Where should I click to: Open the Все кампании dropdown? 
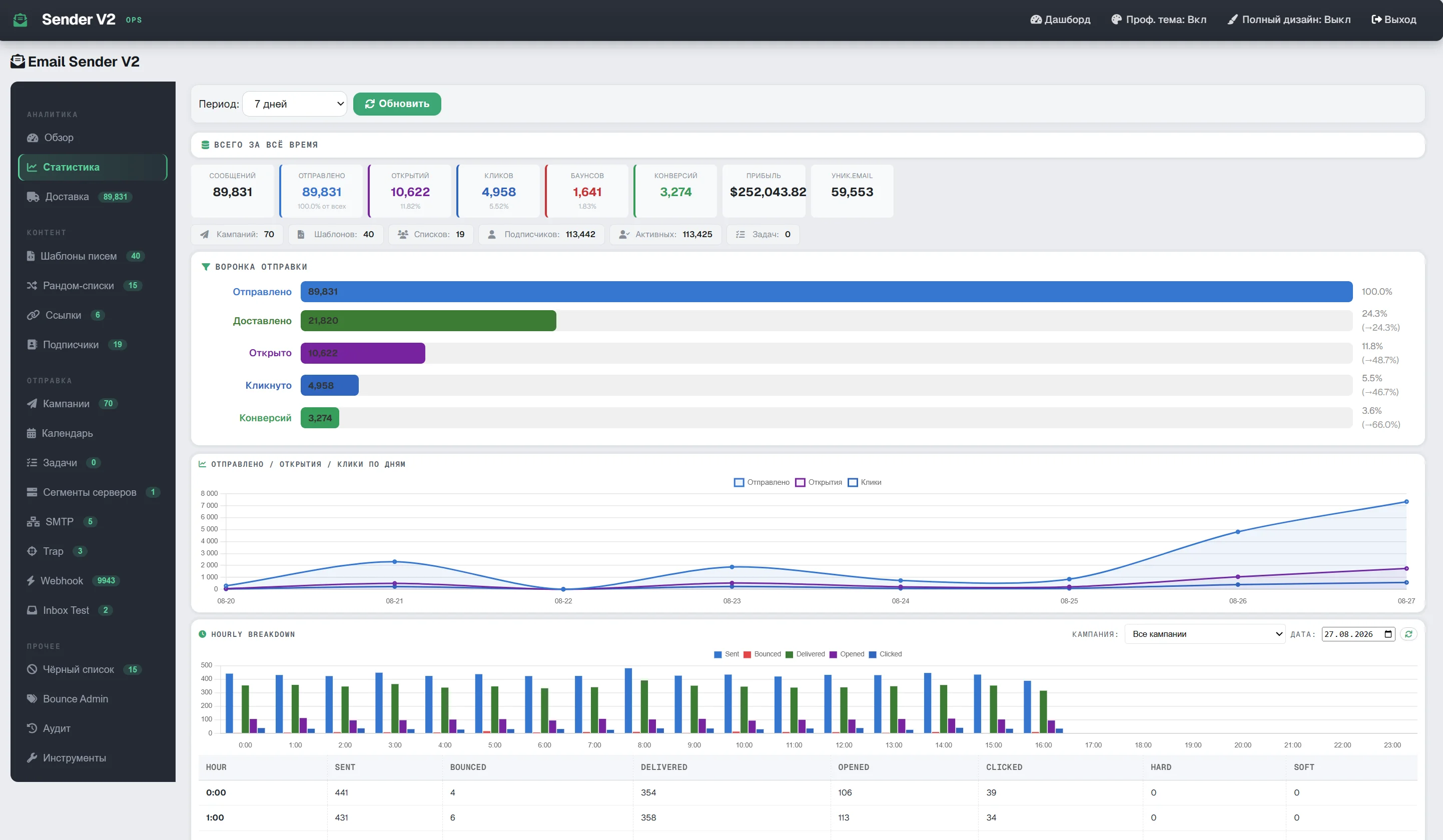click(x=1205, y=634)
